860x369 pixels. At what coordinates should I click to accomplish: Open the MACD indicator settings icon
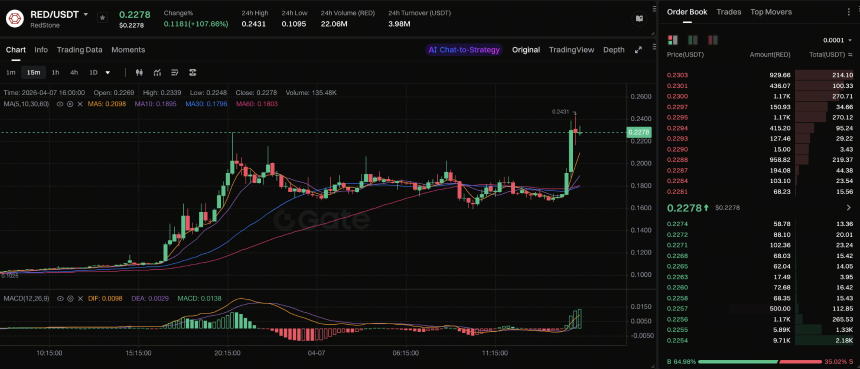pos(70,298)
